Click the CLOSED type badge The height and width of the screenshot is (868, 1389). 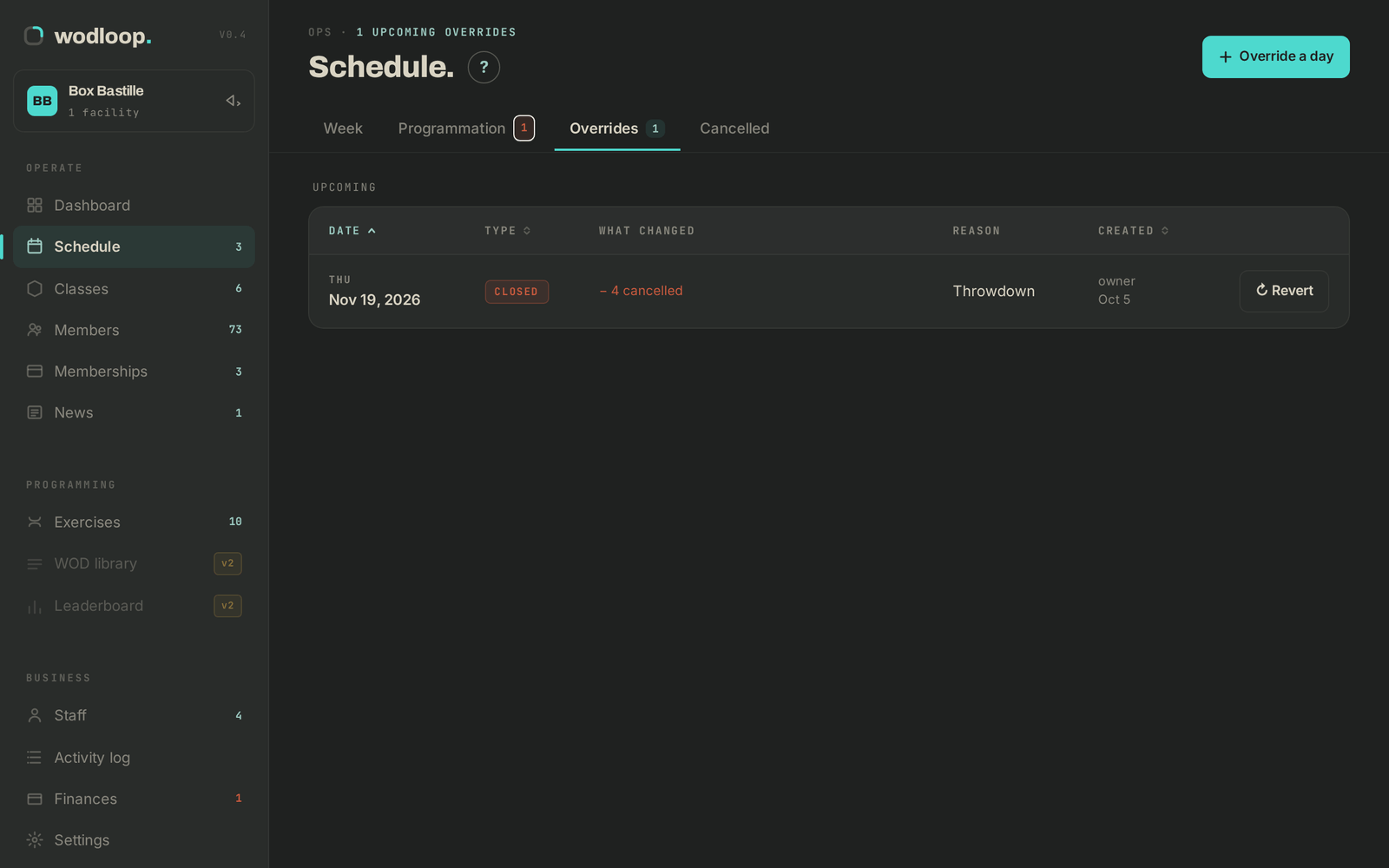(517, 292)
